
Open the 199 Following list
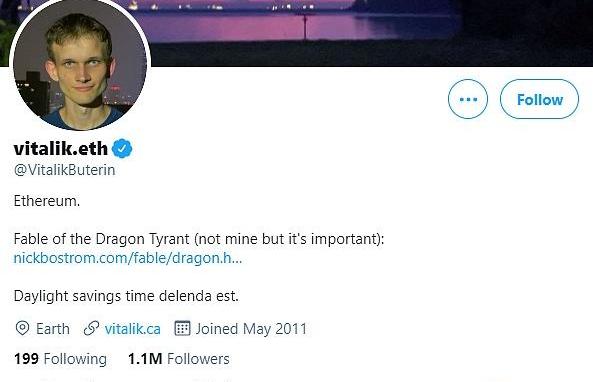click(x=60, y=359)
